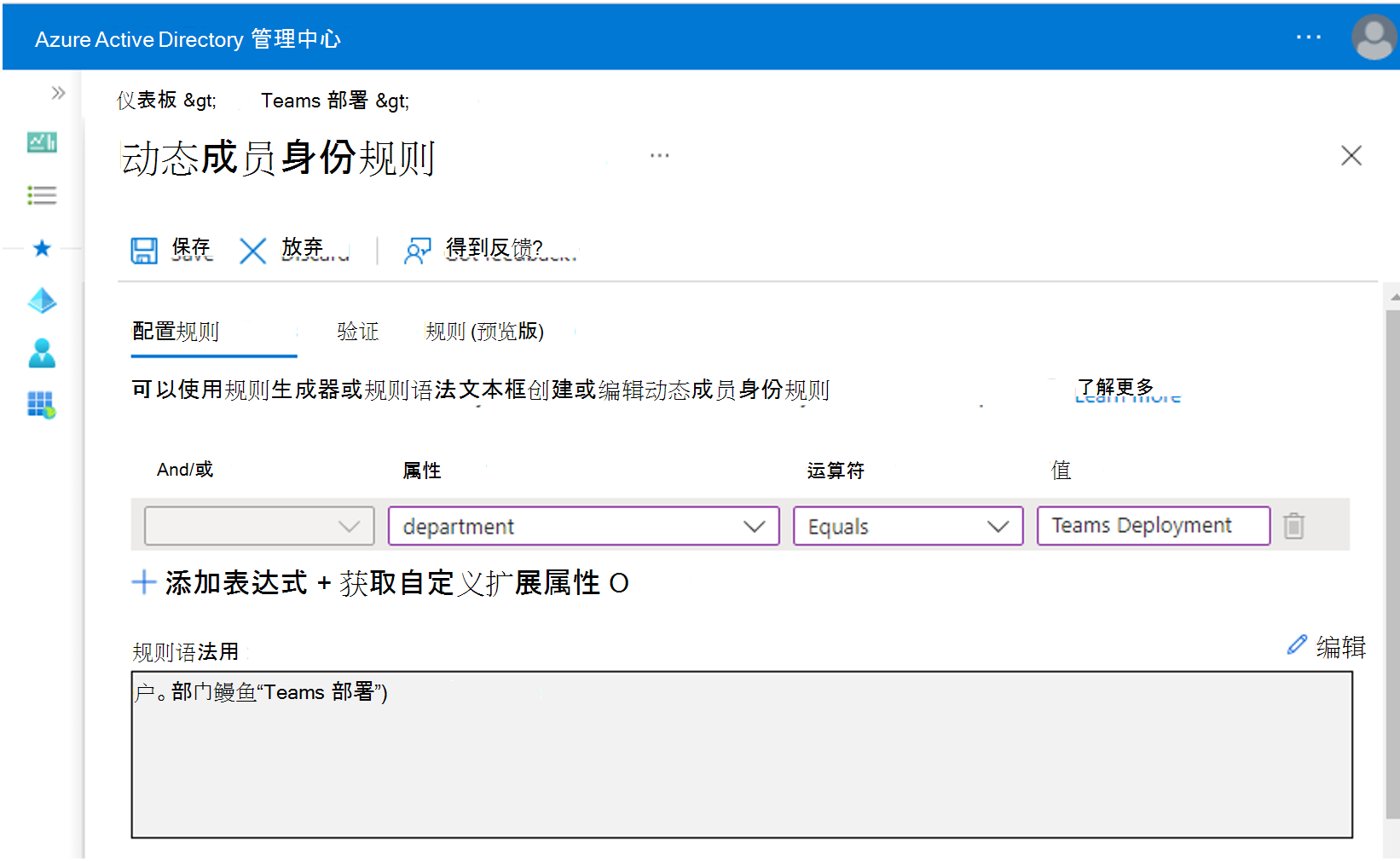Click the ellipsis next to page title
This screenshot has width=1400, height=861.
[659, 156]
